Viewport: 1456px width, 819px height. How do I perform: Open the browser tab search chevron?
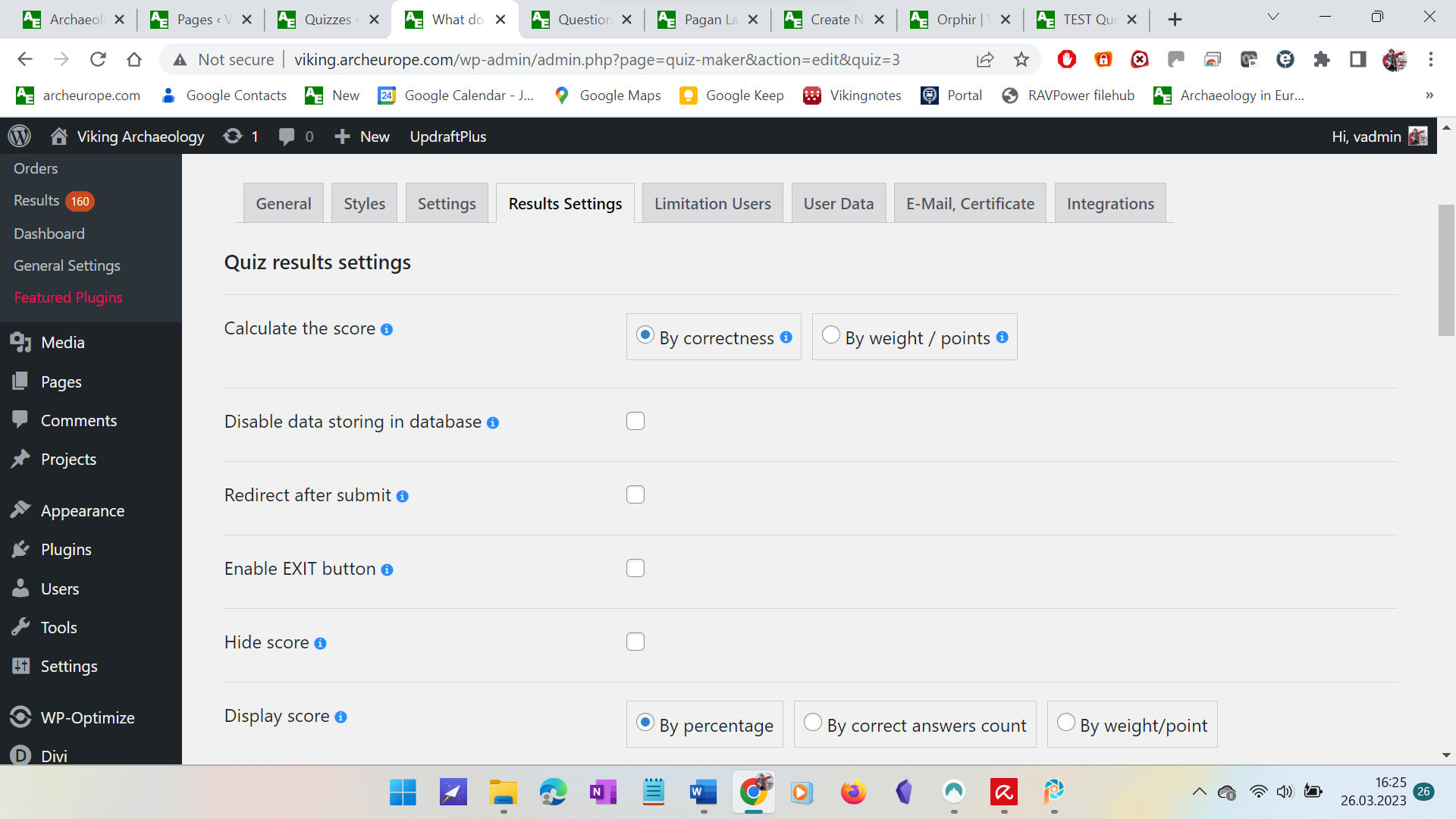[x=1272, y=17]
